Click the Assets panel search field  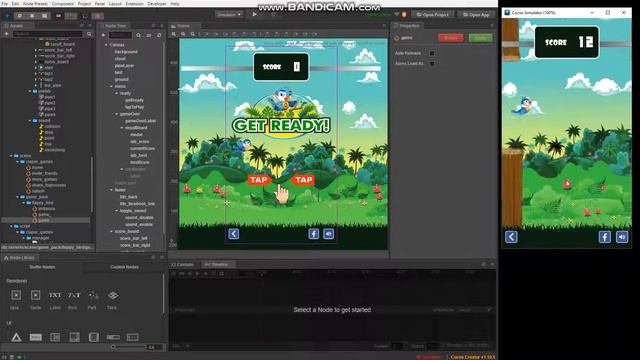(48, 34)
